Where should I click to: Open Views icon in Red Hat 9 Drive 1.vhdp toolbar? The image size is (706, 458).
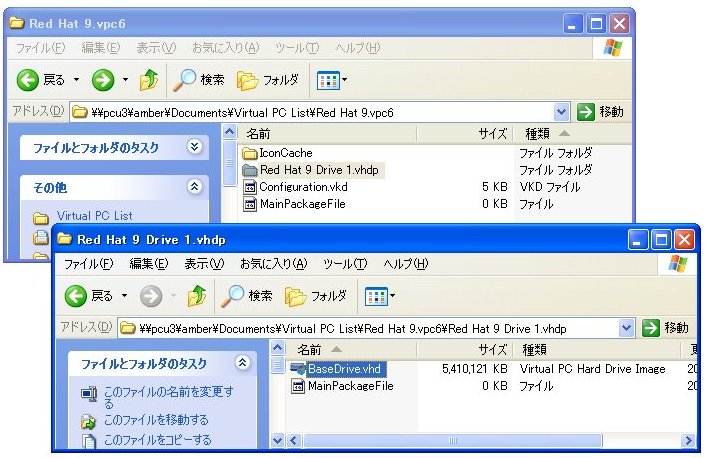(x=376, y=297)
